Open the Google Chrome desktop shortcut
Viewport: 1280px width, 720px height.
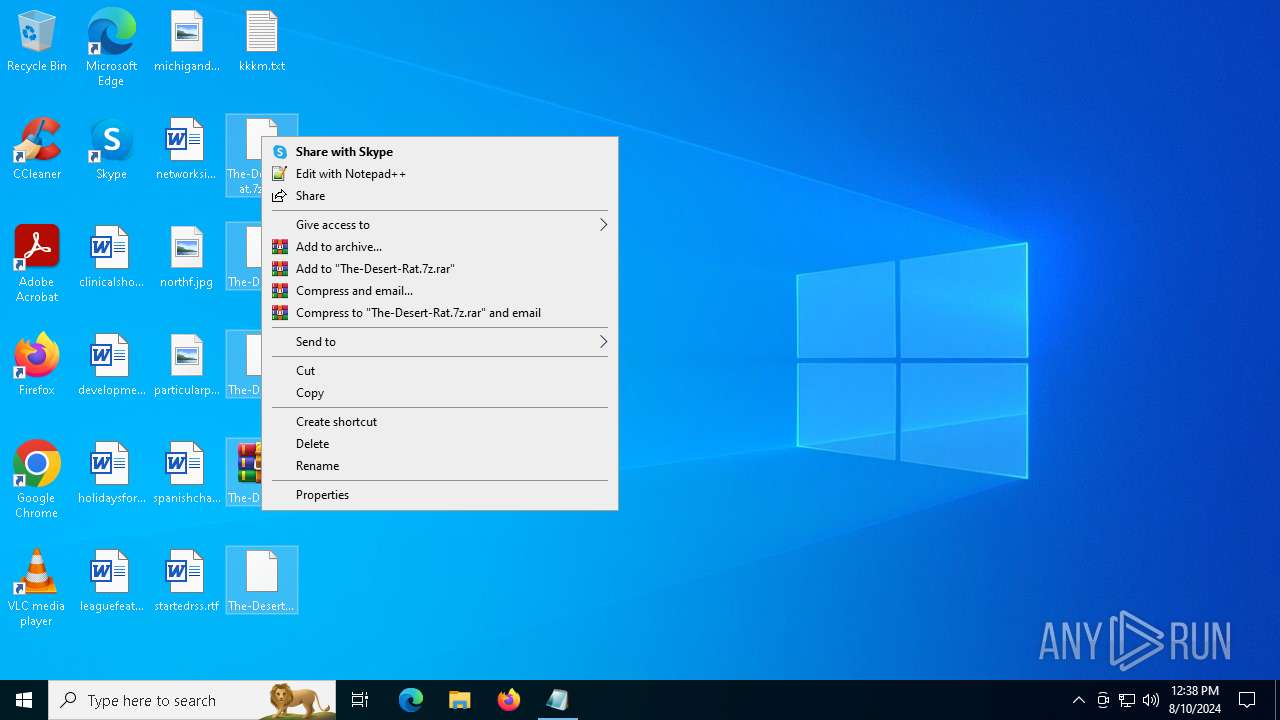(37, 480)
